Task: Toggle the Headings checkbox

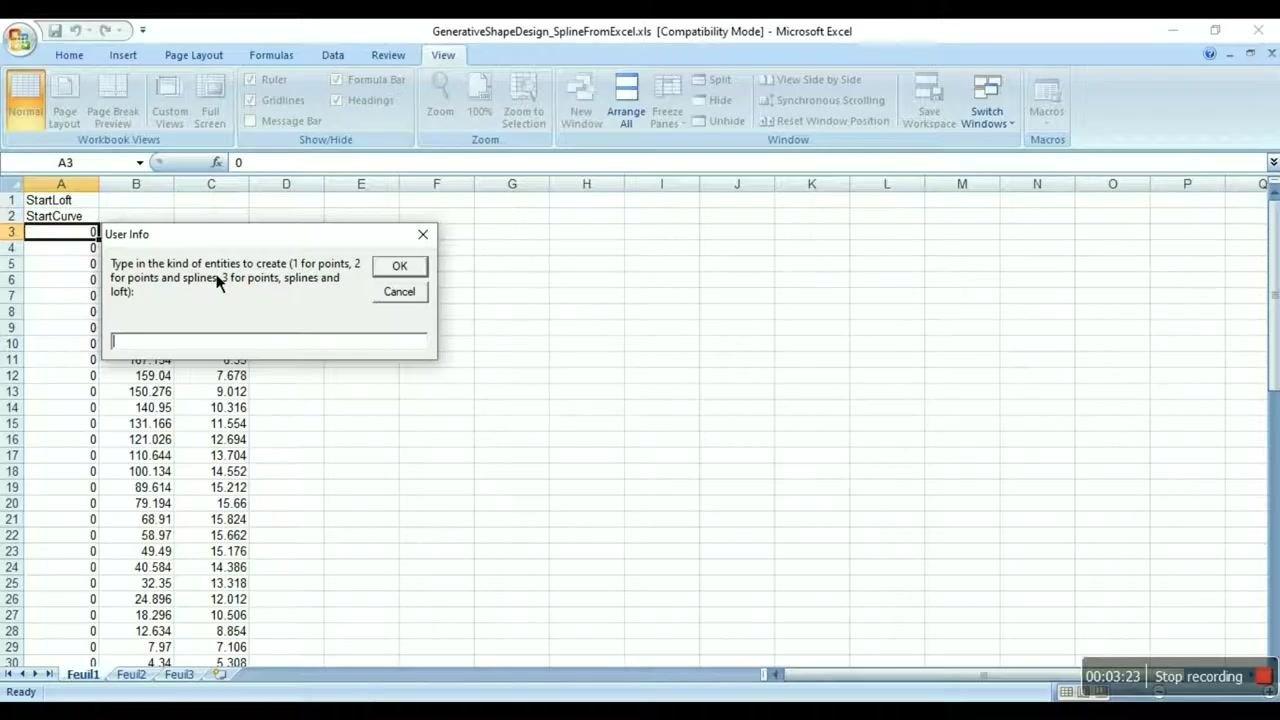Action: [x=337, y=100]
